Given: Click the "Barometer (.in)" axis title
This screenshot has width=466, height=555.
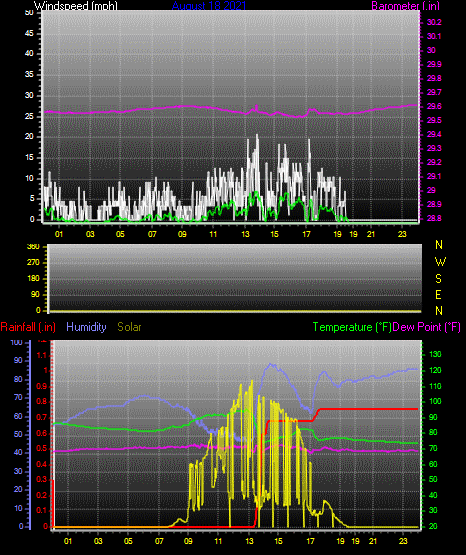Looking at the screenshot, I should pos(405,6).
